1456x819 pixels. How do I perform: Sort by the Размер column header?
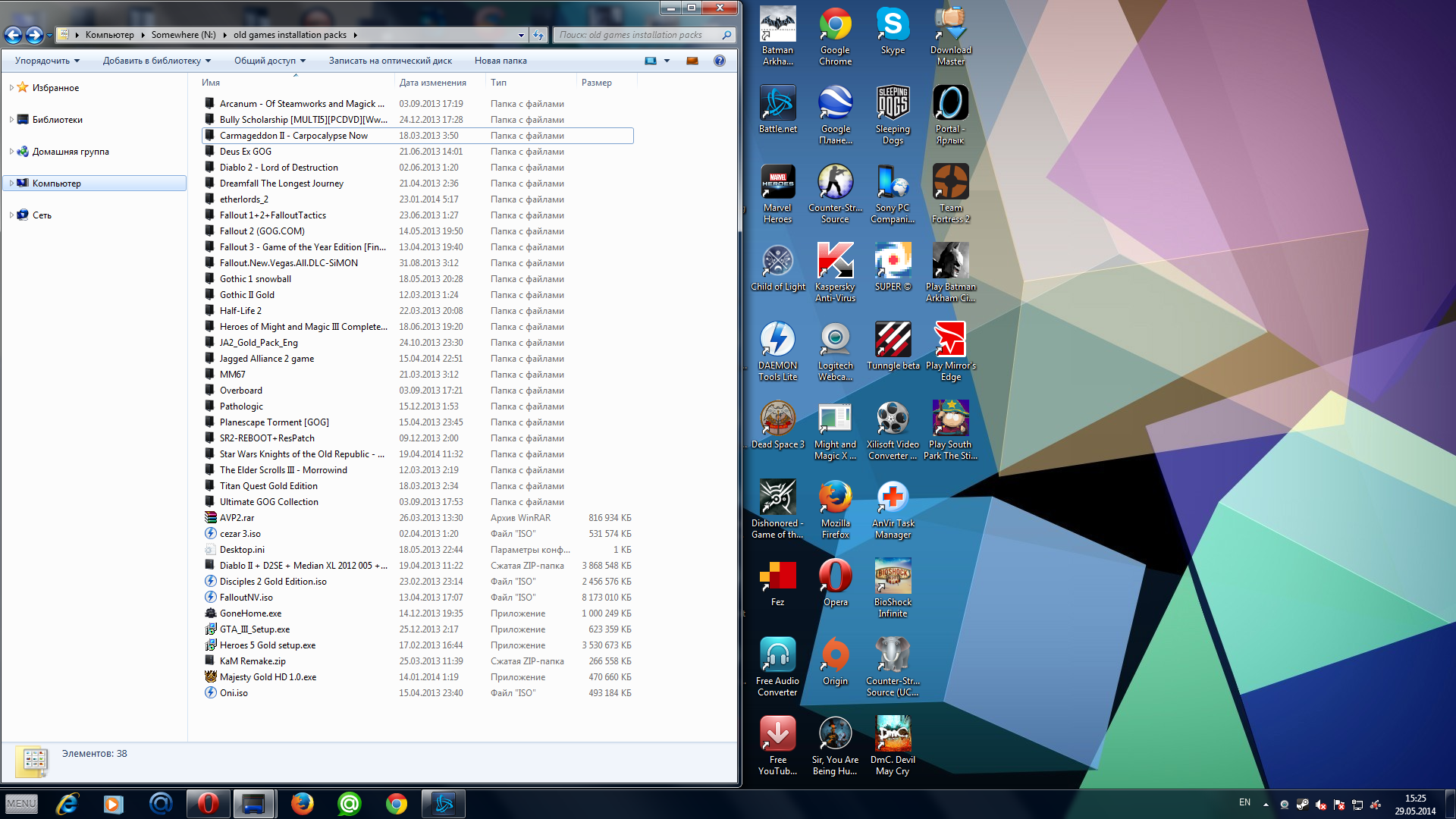[x=607, y=83]
